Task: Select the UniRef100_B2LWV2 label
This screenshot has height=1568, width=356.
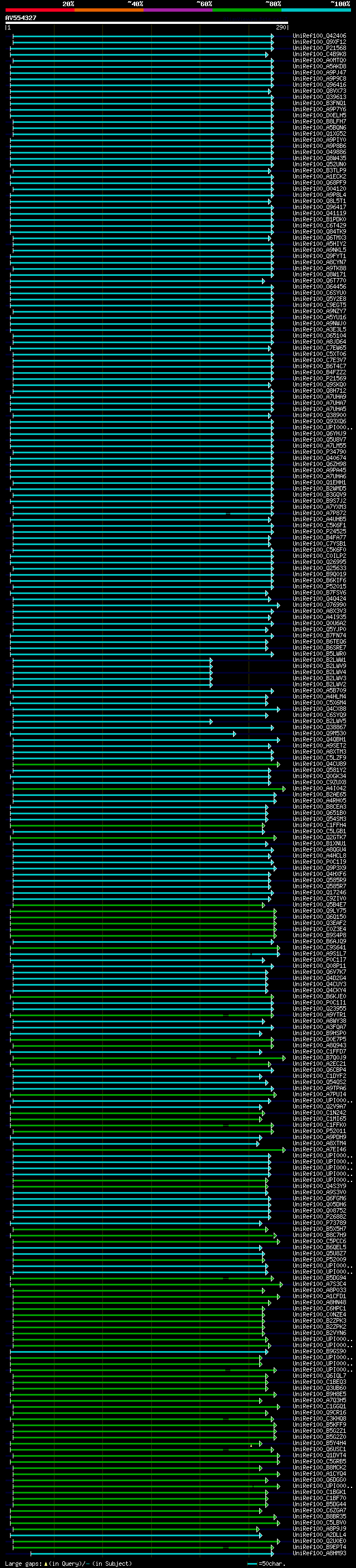Action: 319,684
